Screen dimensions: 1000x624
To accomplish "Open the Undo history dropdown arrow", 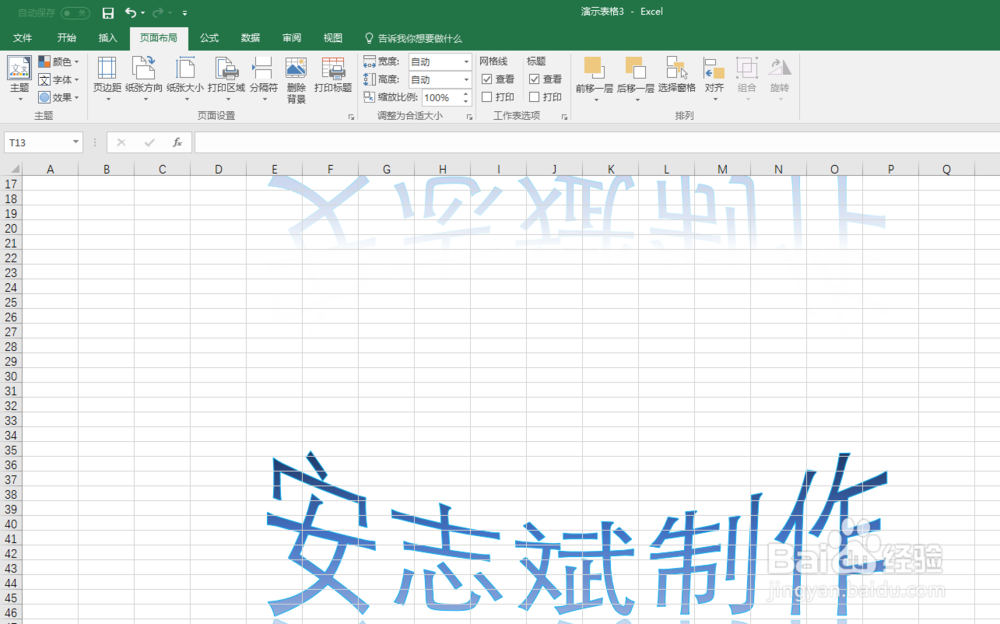I will (x=143, y=13).
